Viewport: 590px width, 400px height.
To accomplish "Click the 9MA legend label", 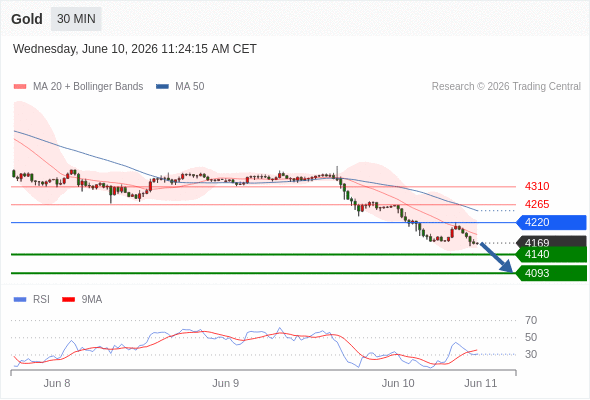I will tap(92, 300).
